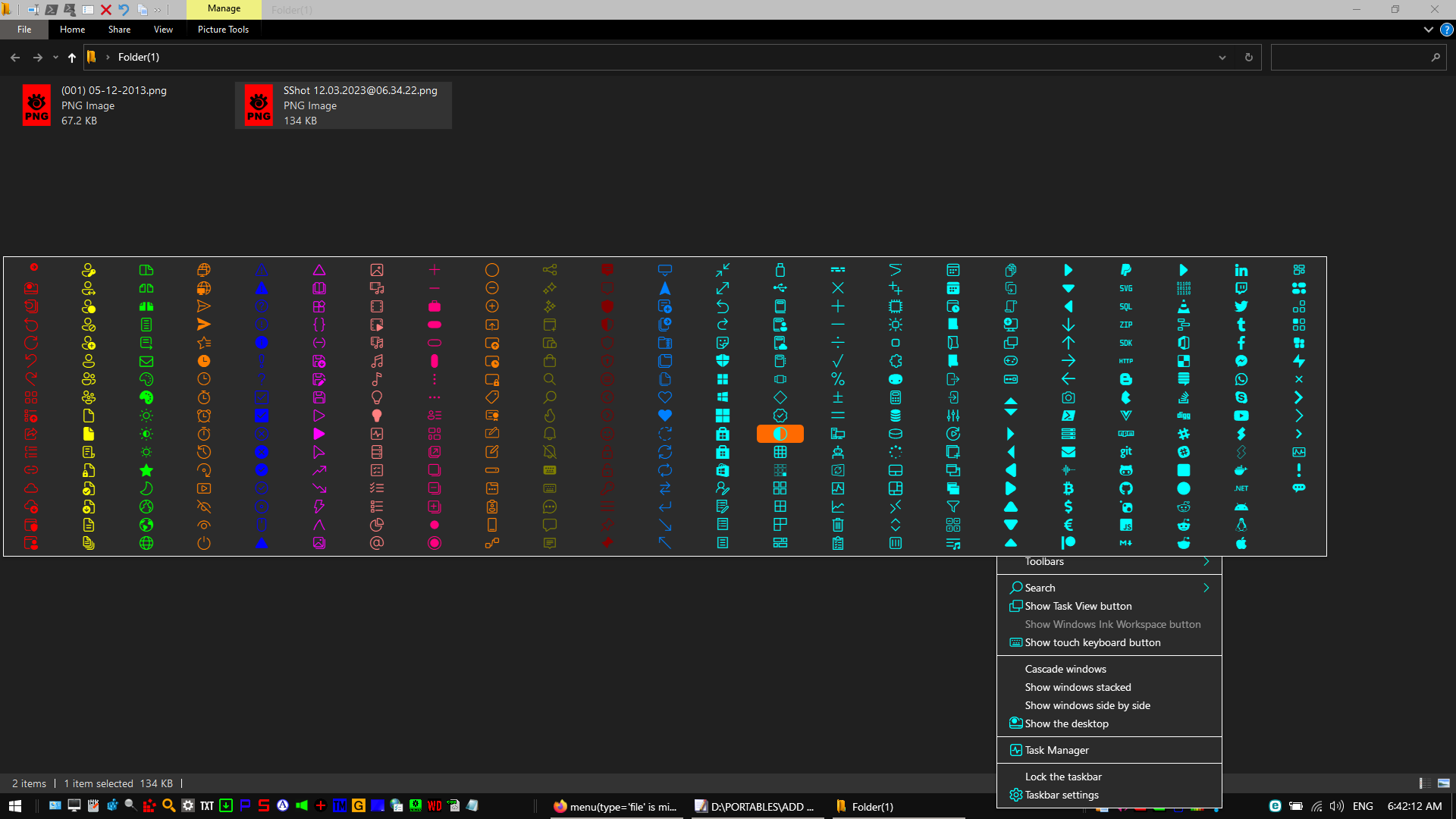Enable Show Task View button
This screenshot has width=1456, height=819.
coord(1078,606)
